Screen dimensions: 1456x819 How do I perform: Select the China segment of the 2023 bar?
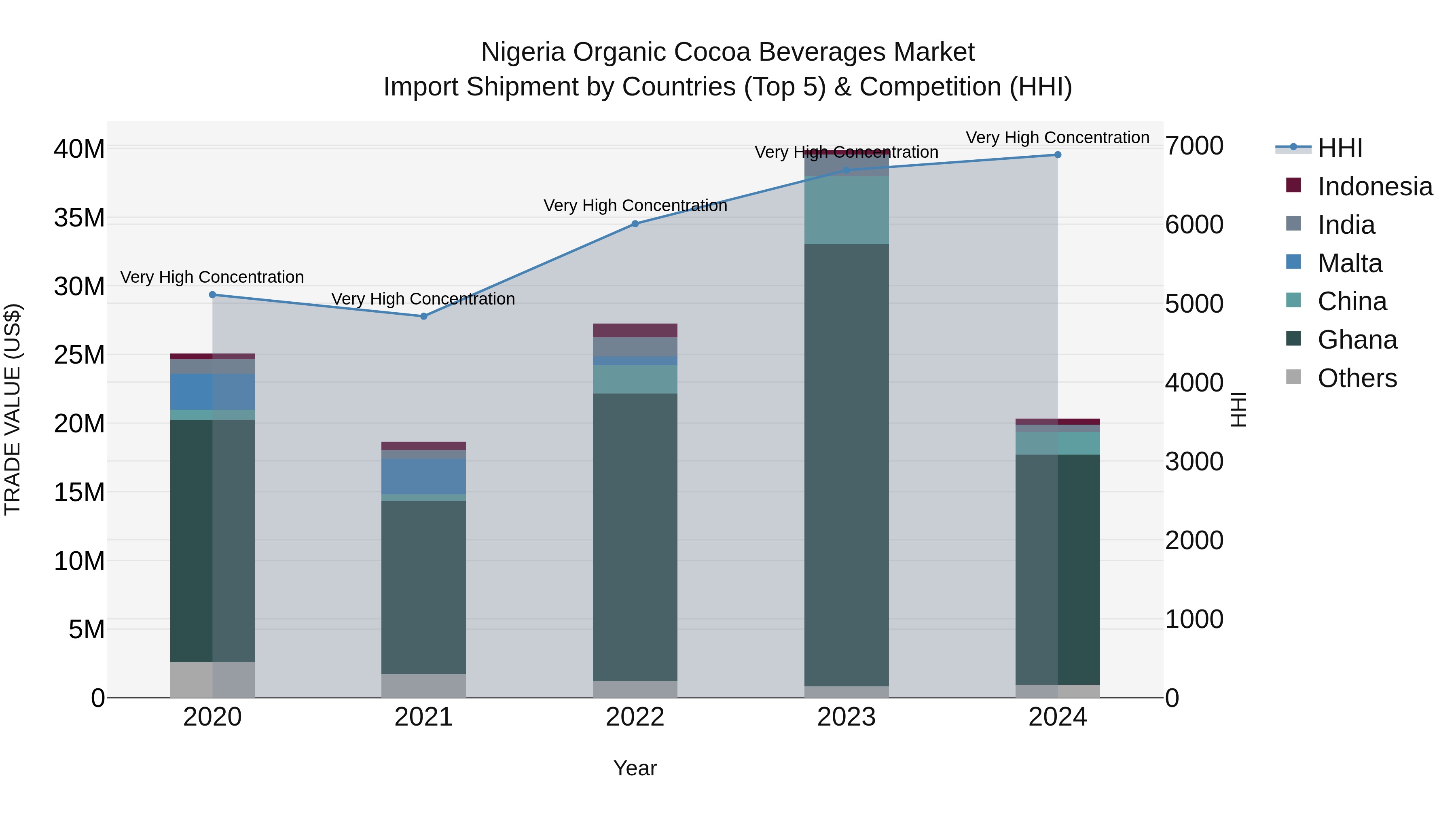(x=846, y=210)
